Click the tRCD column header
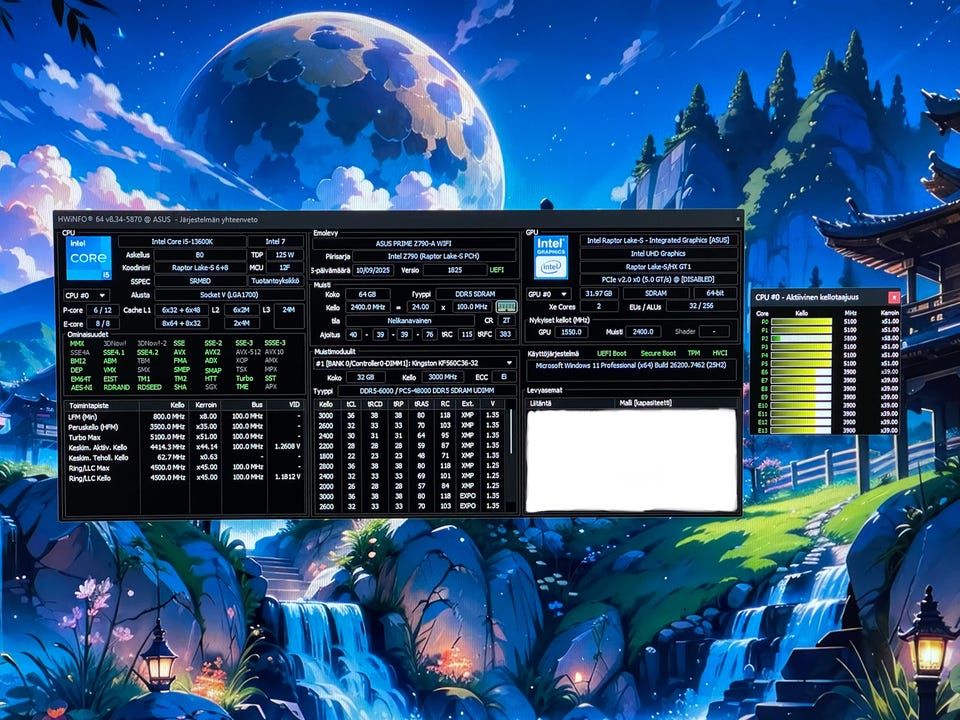The height and width of the screenshot is (720, 960). pyautogui.click(x=374, y=404)
